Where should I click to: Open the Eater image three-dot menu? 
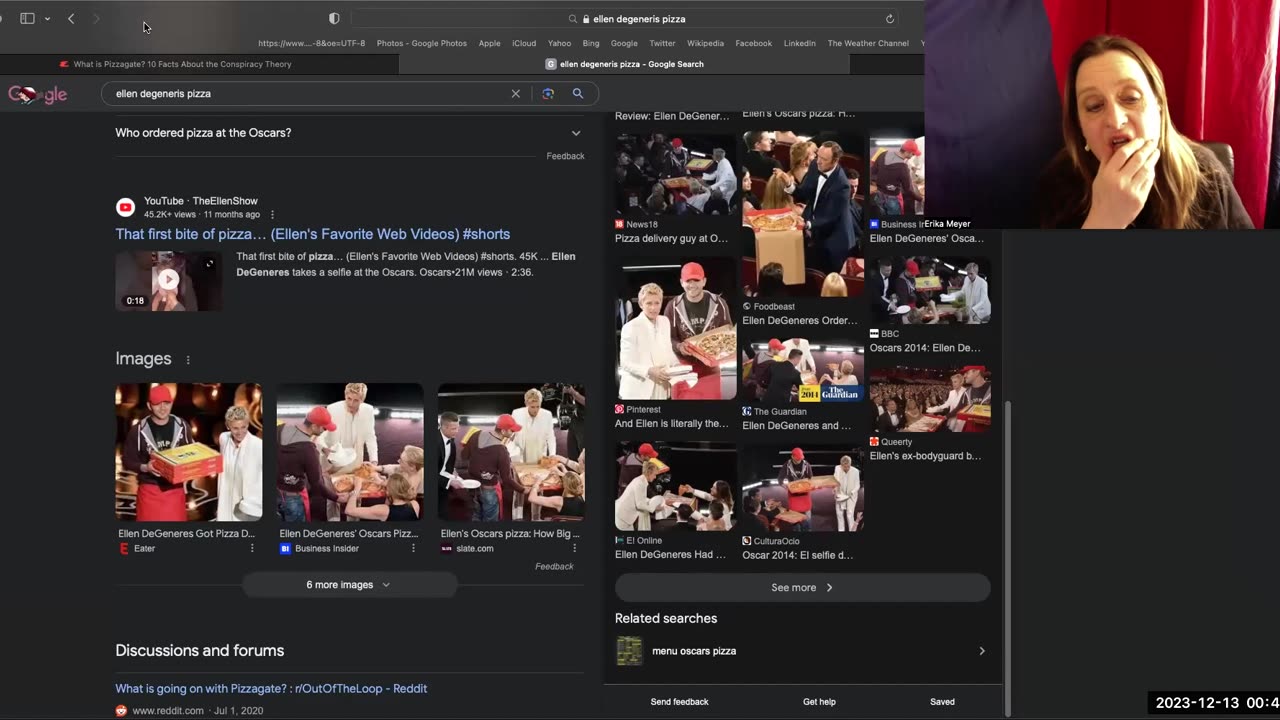click(252, 548)
